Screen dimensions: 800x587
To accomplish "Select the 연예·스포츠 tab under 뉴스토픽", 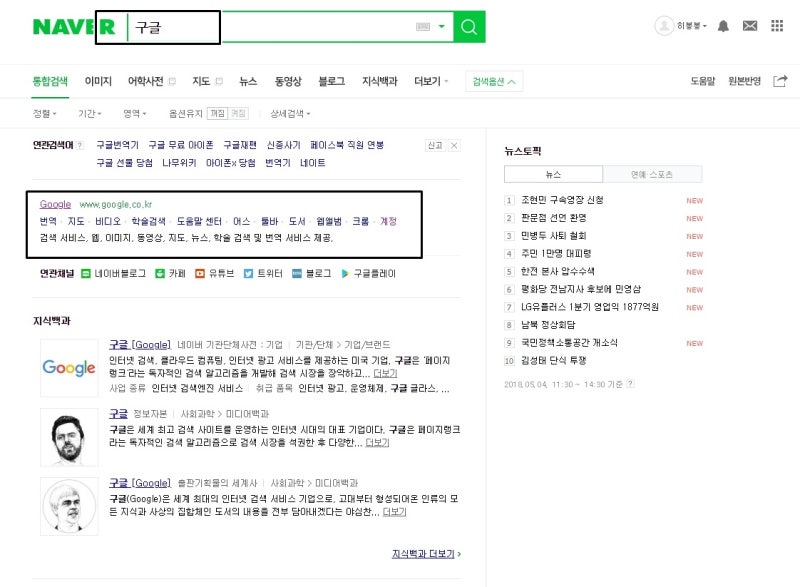I will [652, 174].
